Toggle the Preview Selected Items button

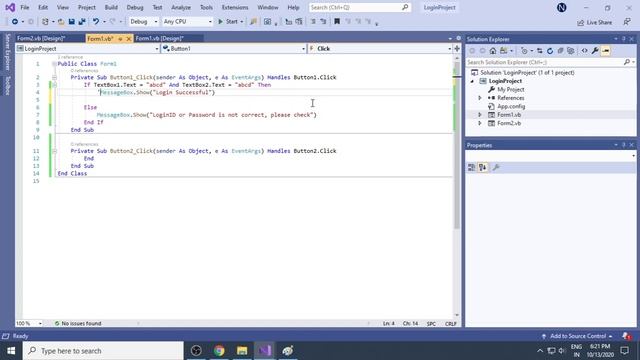tap(606, 51)
